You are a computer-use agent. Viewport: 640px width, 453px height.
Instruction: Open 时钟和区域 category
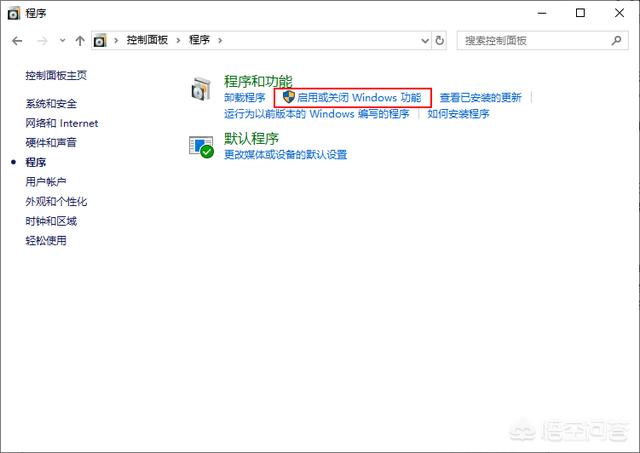[51, 221]
